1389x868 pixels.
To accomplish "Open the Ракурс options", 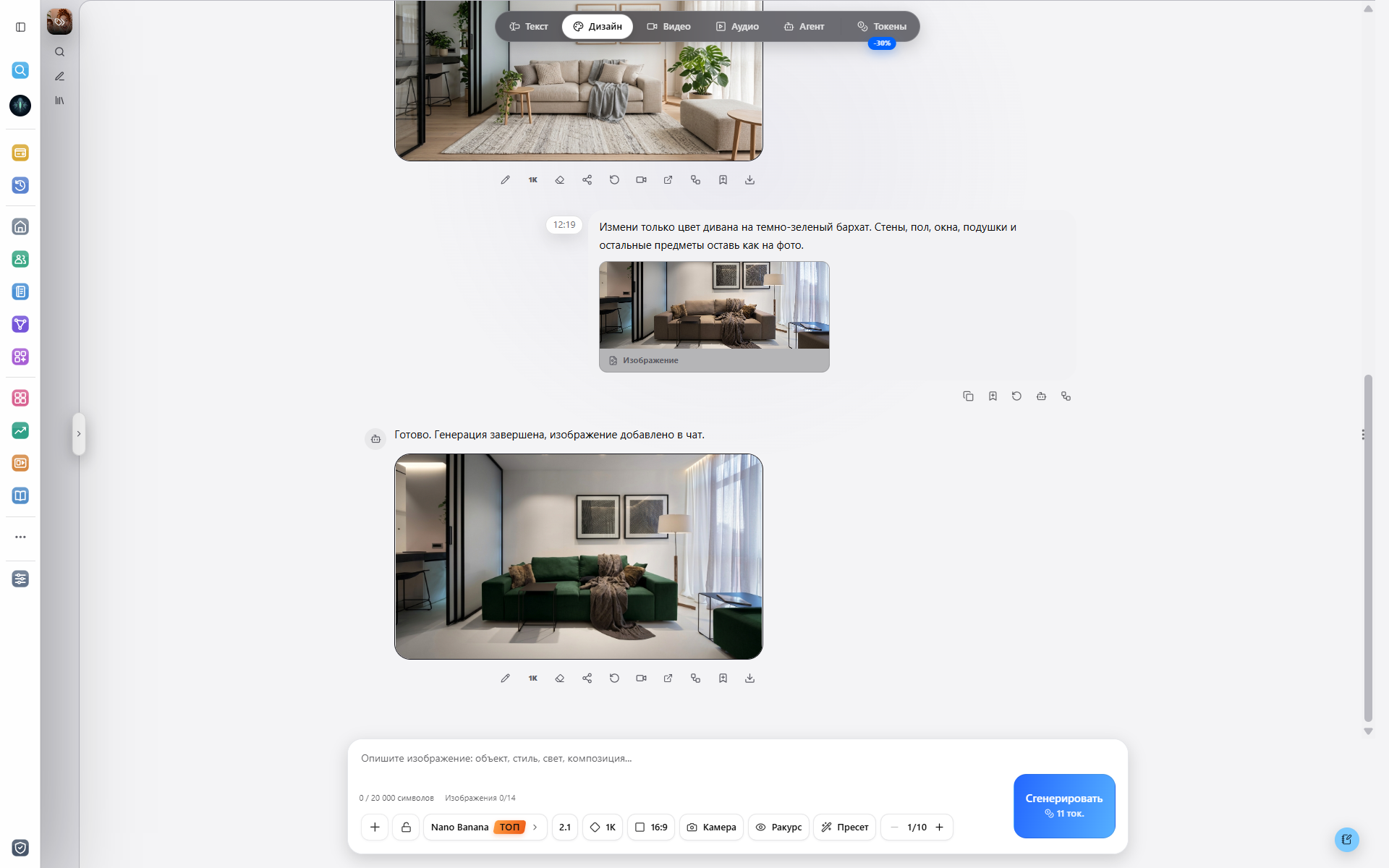I will [x=778, y=827].
